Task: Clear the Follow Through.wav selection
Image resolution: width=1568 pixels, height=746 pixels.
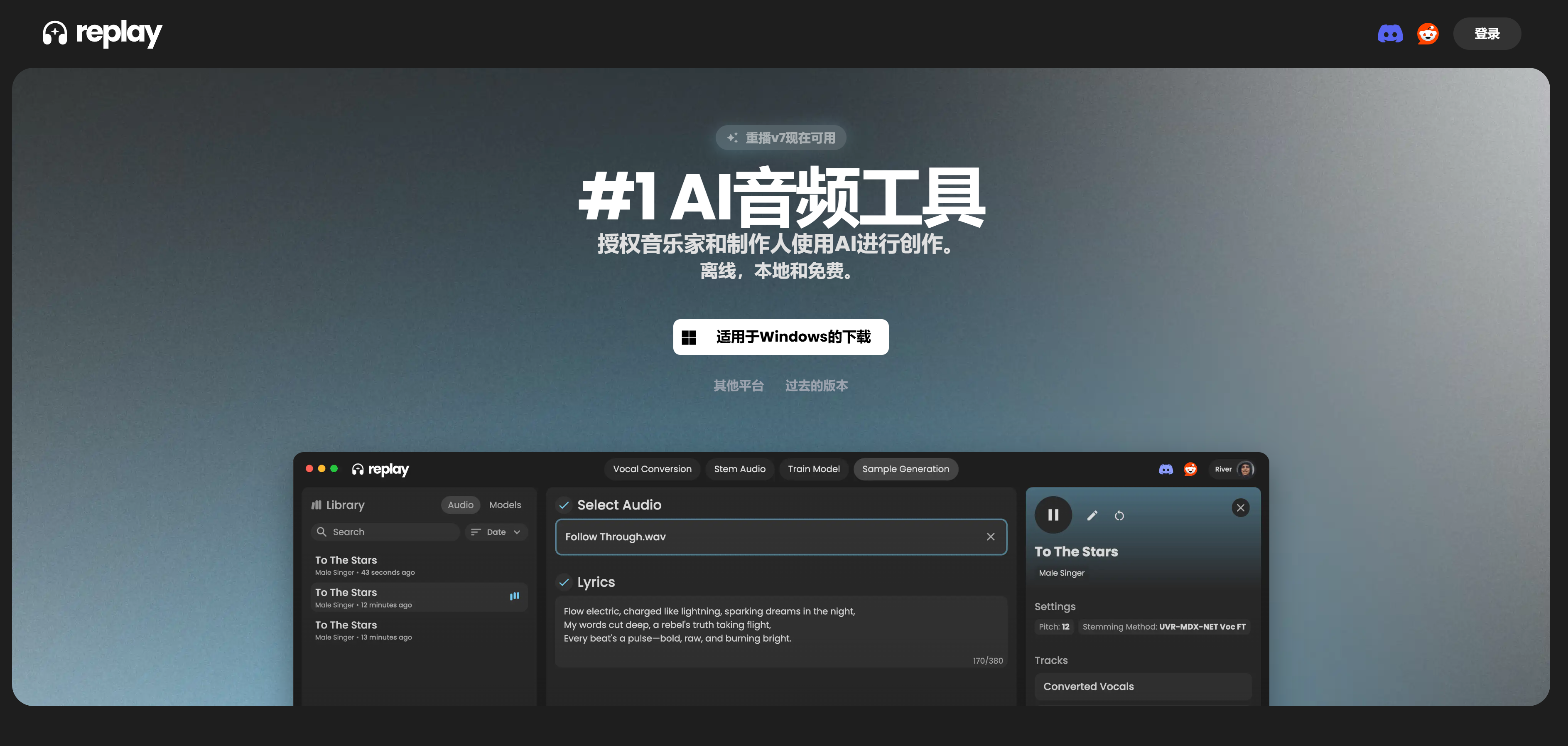Action: pos(990,537)
